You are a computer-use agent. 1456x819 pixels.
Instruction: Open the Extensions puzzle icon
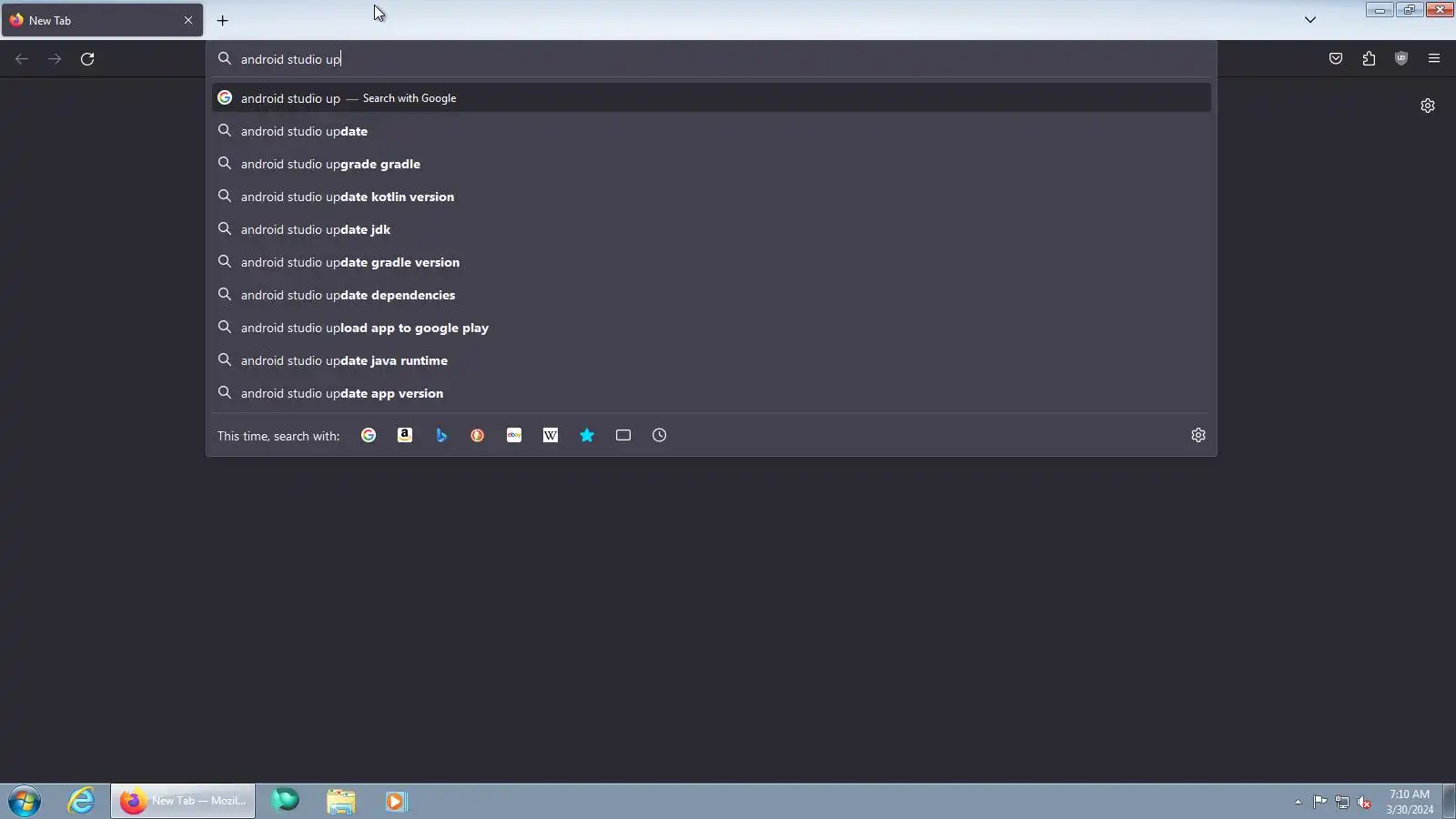[1369, 59]
